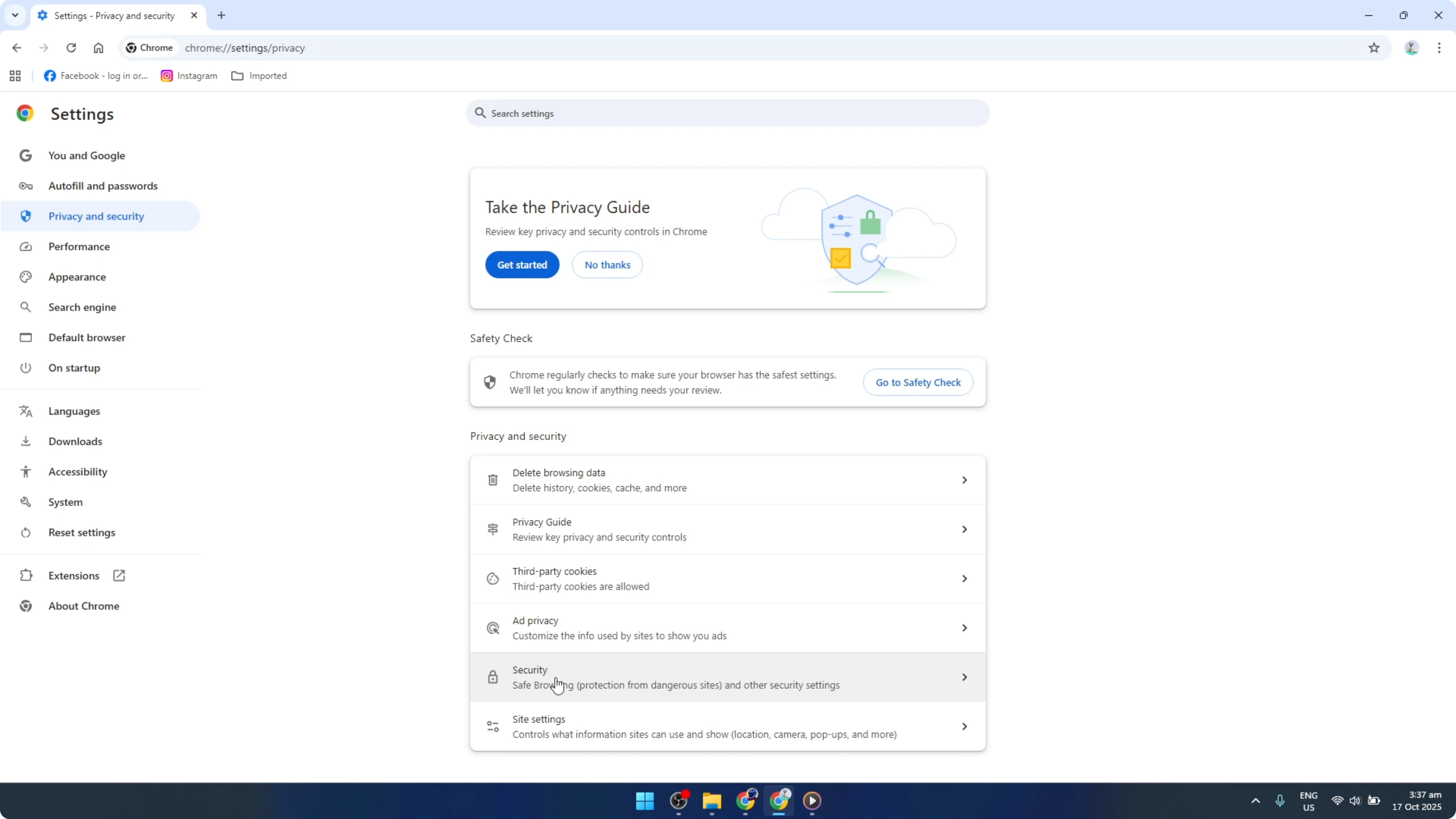Image resolution: width=1456 pixels, height=819 pixels.
Task: Click the Reset settings circular arrow icon
Action: point(25,532)
